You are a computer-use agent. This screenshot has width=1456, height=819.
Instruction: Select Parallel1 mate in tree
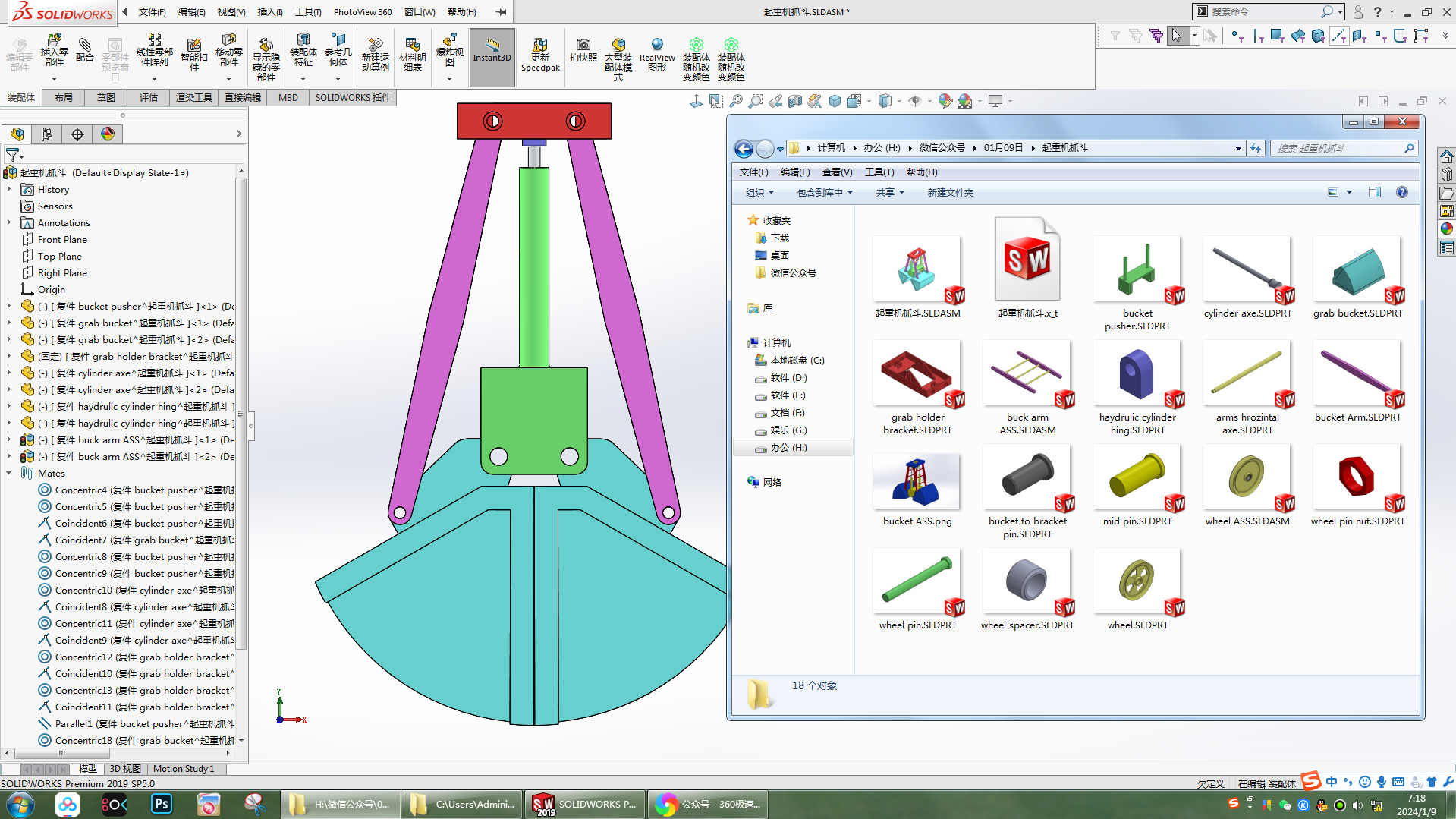[137, 724]
